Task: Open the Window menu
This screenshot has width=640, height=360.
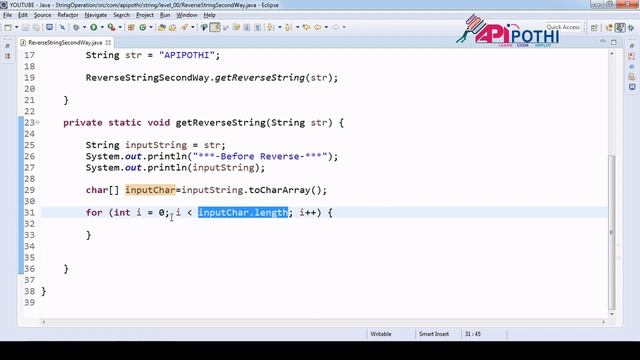Action: point(187,15)
